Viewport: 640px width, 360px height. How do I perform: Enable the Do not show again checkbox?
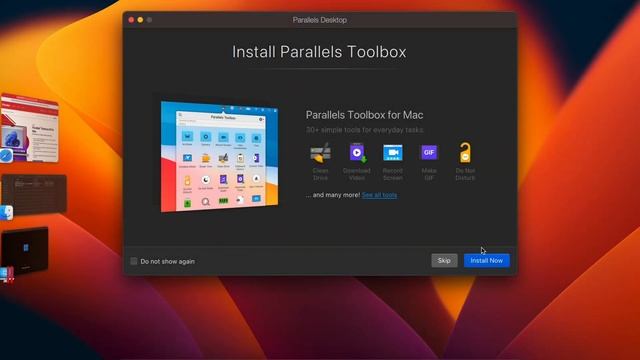(x=133, y=261)
